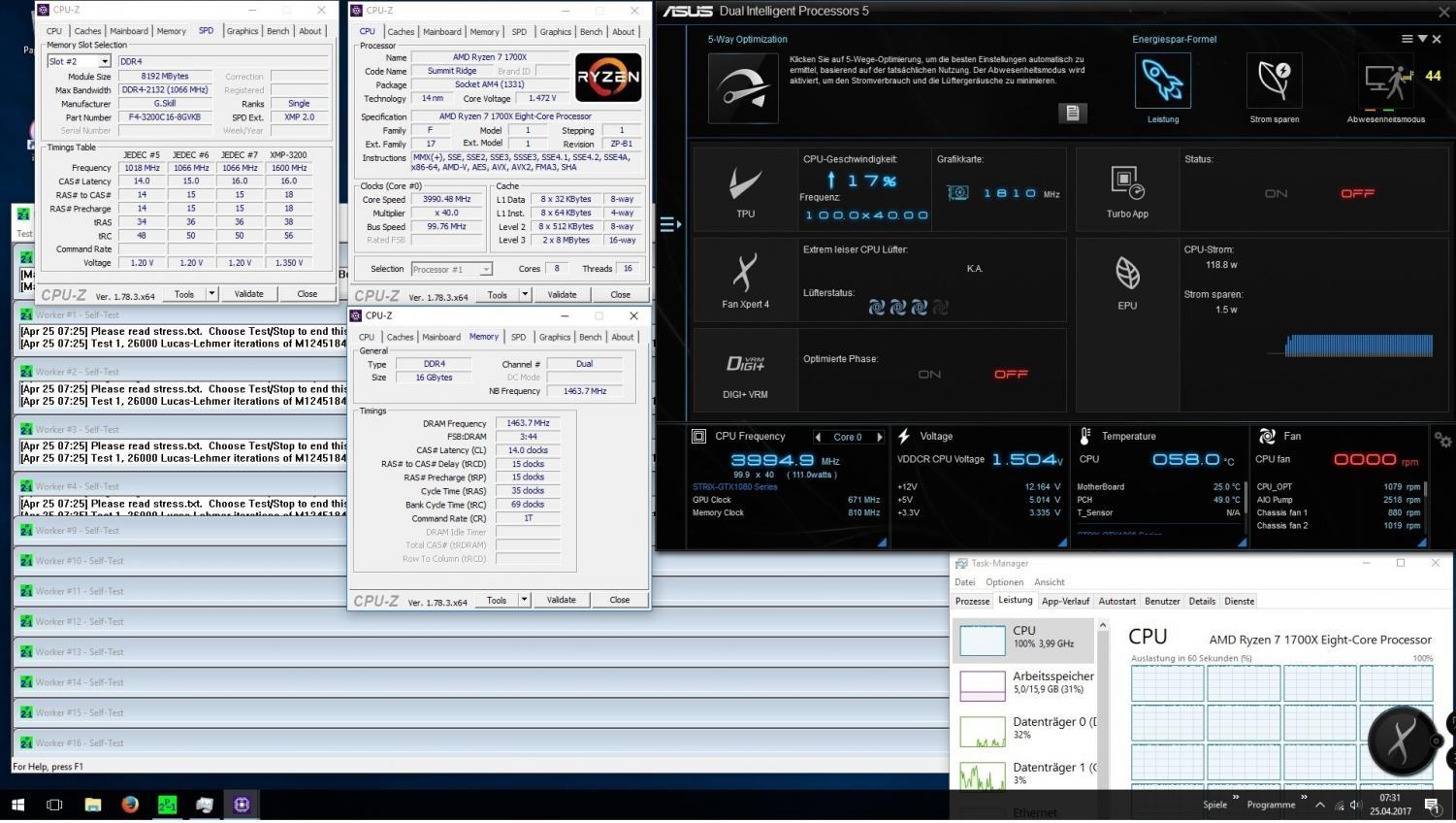Set Turbo App status to OFF
Image resolution: width=1456 pixels, height=823 pixels.
[x=1357, y=194]
